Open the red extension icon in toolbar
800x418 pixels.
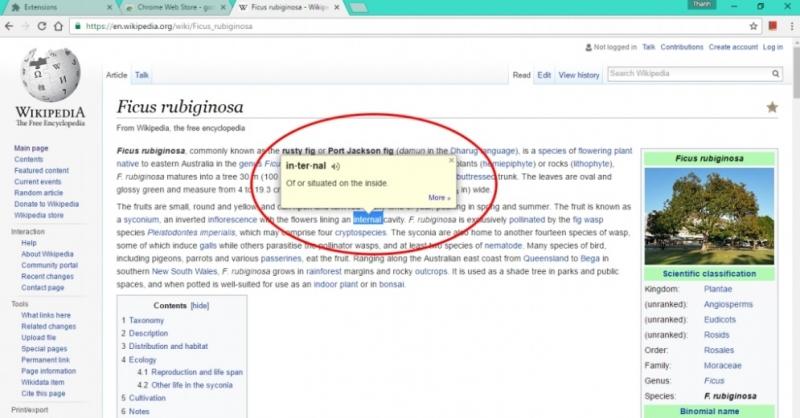click(x=772, y=26)
